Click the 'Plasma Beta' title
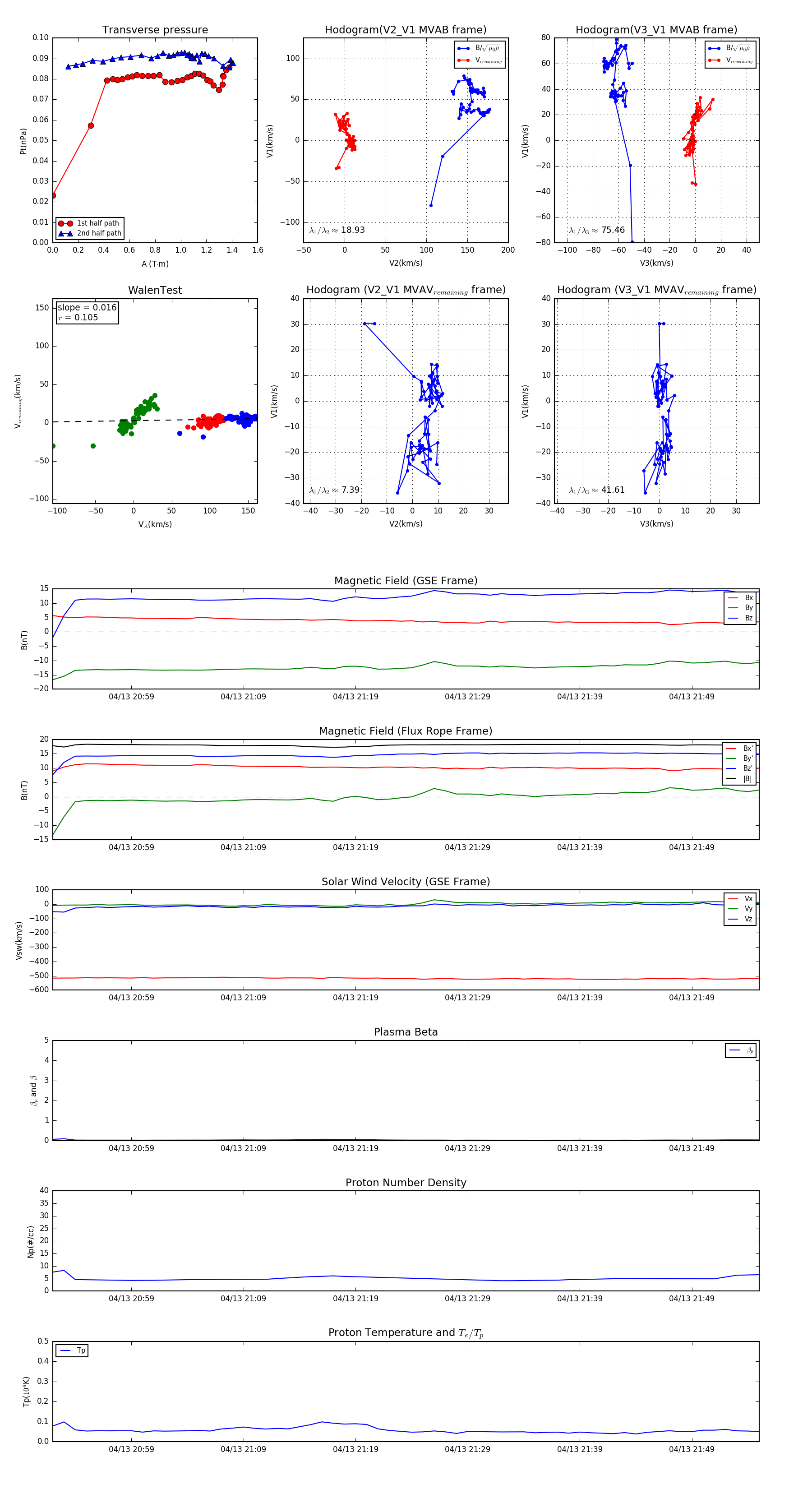812x1489 pixels. [406, 1032]
